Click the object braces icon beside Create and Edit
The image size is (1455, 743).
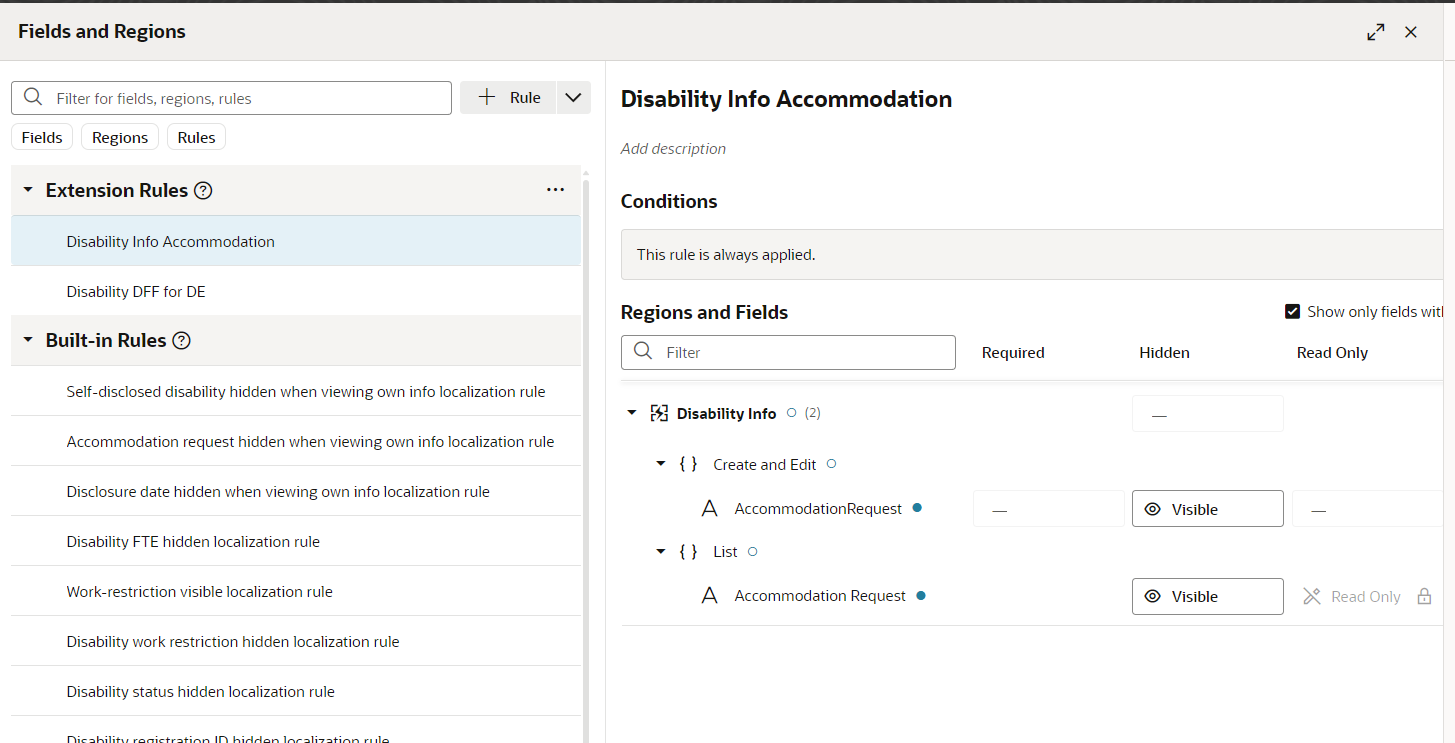687,463
